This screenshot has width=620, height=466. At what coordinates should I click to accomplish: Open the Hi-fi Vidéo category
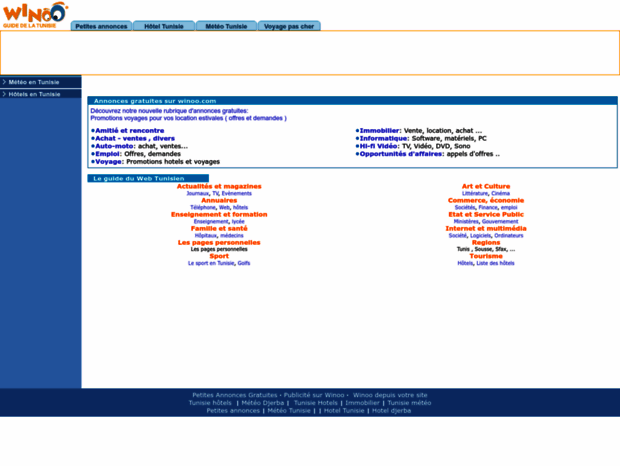(x=378, y=146)
